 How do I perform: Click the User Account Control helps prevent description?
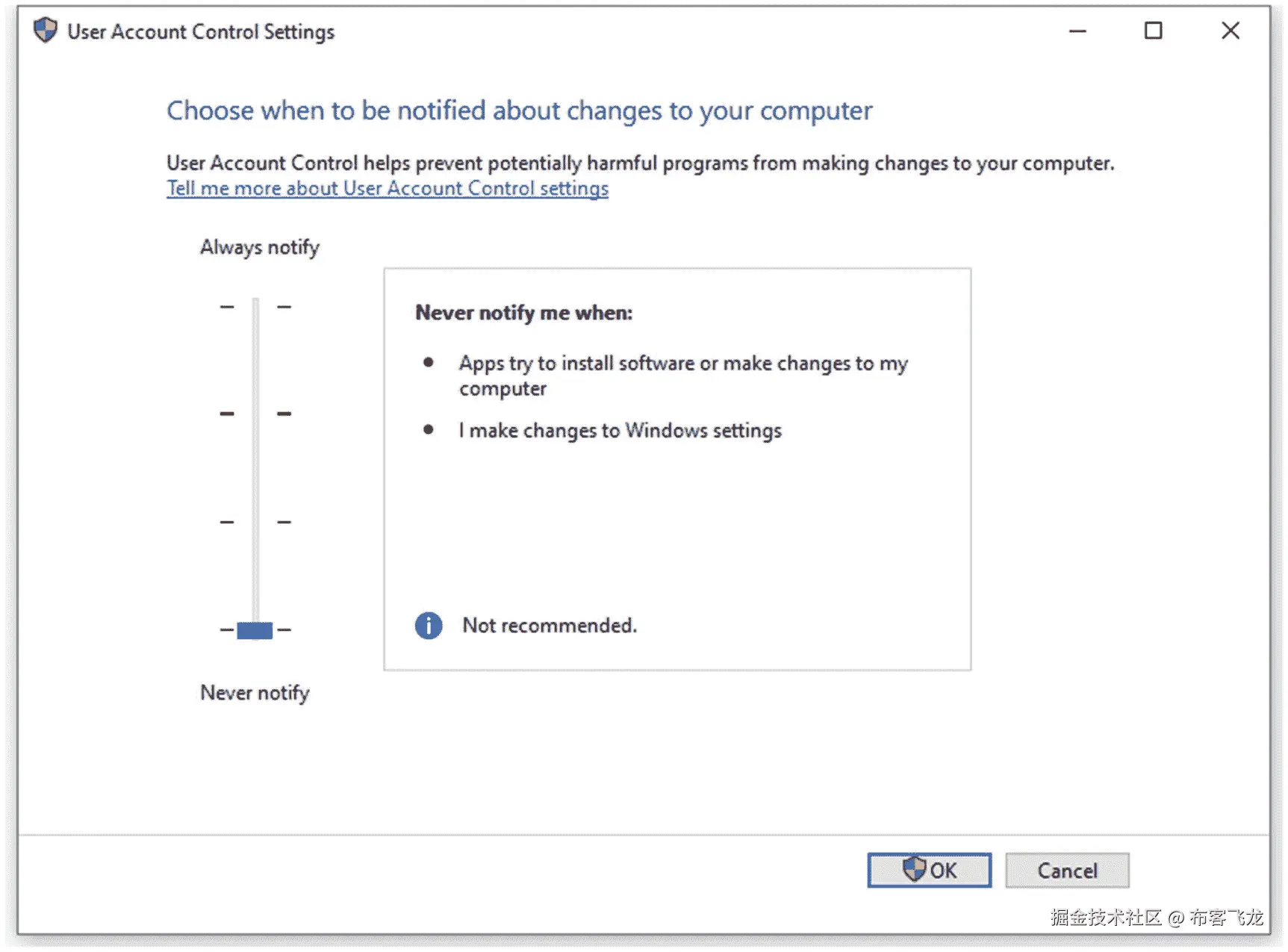tap(641, 163)
